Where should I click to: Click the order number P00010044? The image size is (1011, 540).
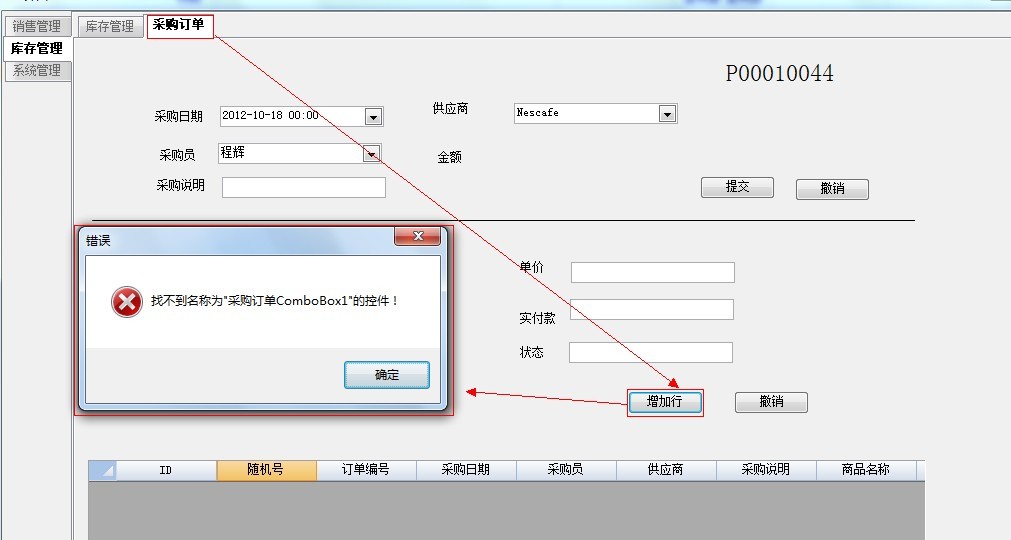tap(780, 73)
